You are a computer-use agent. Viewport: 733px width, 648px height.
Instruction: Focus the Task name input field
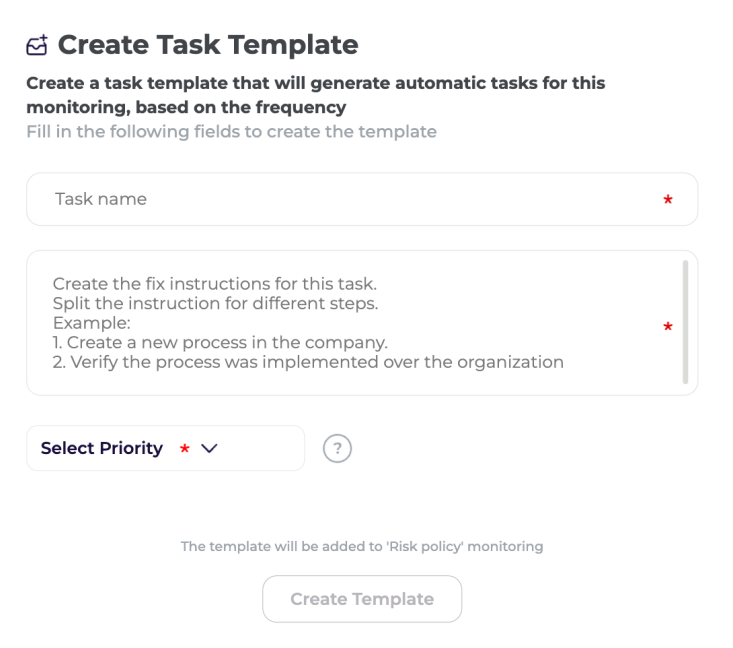coord(340,199)
